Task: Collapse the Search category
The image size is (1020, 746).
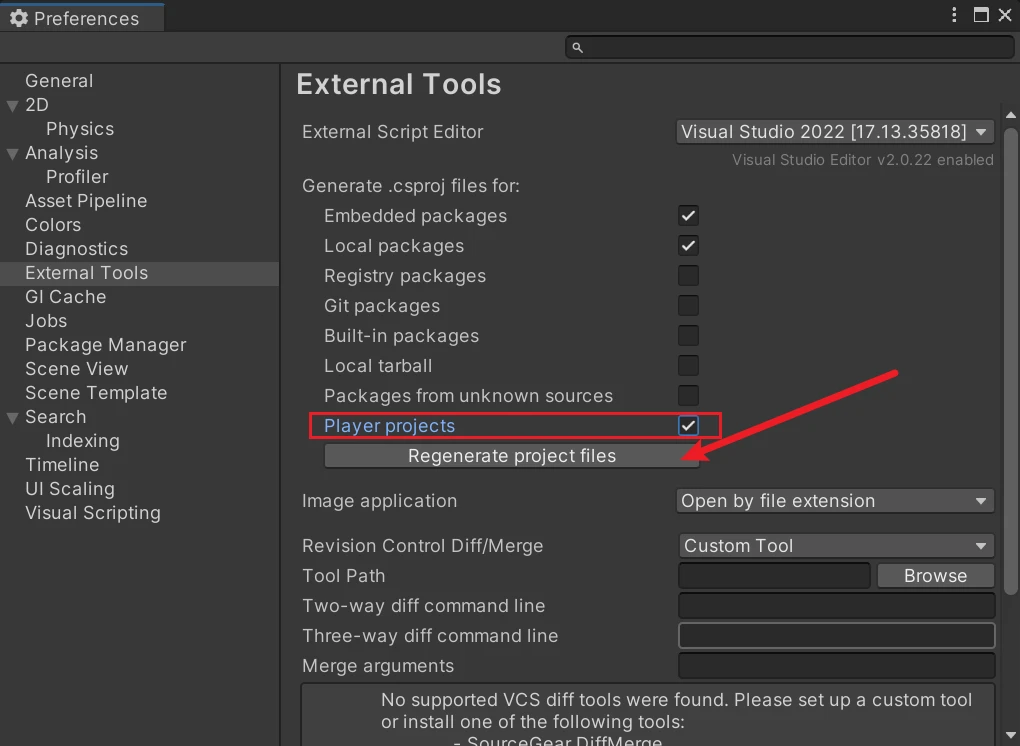Action: tap(12, 418)
